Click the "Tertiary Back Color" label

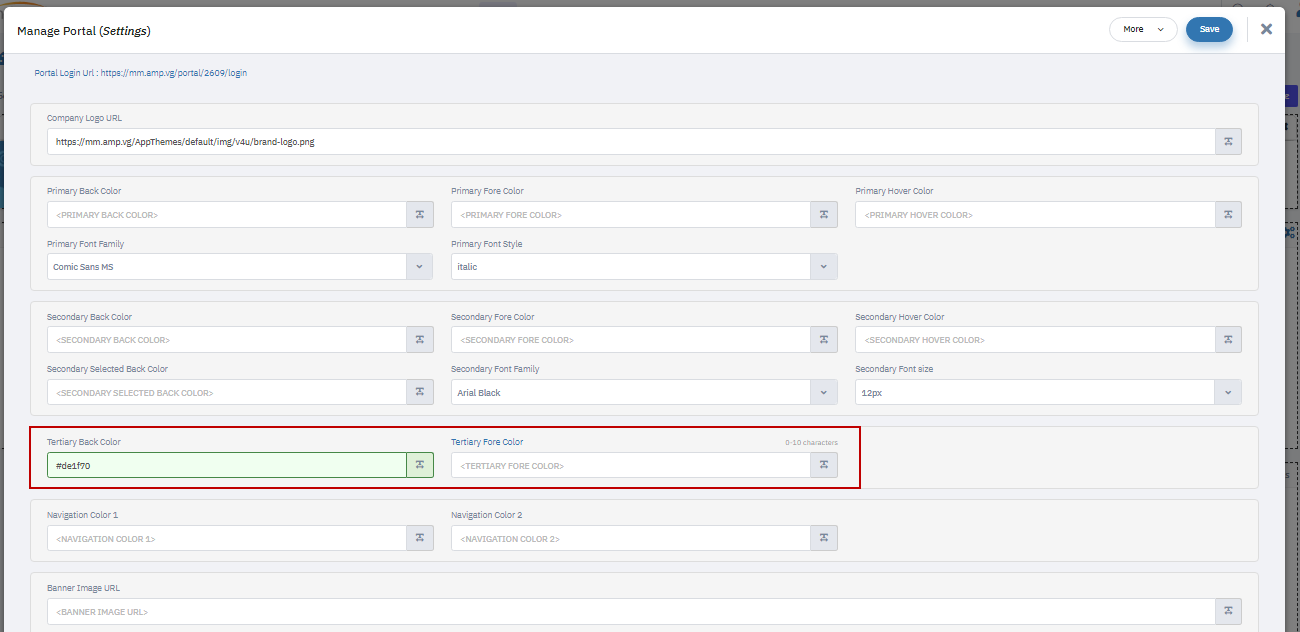coord(84,442)
